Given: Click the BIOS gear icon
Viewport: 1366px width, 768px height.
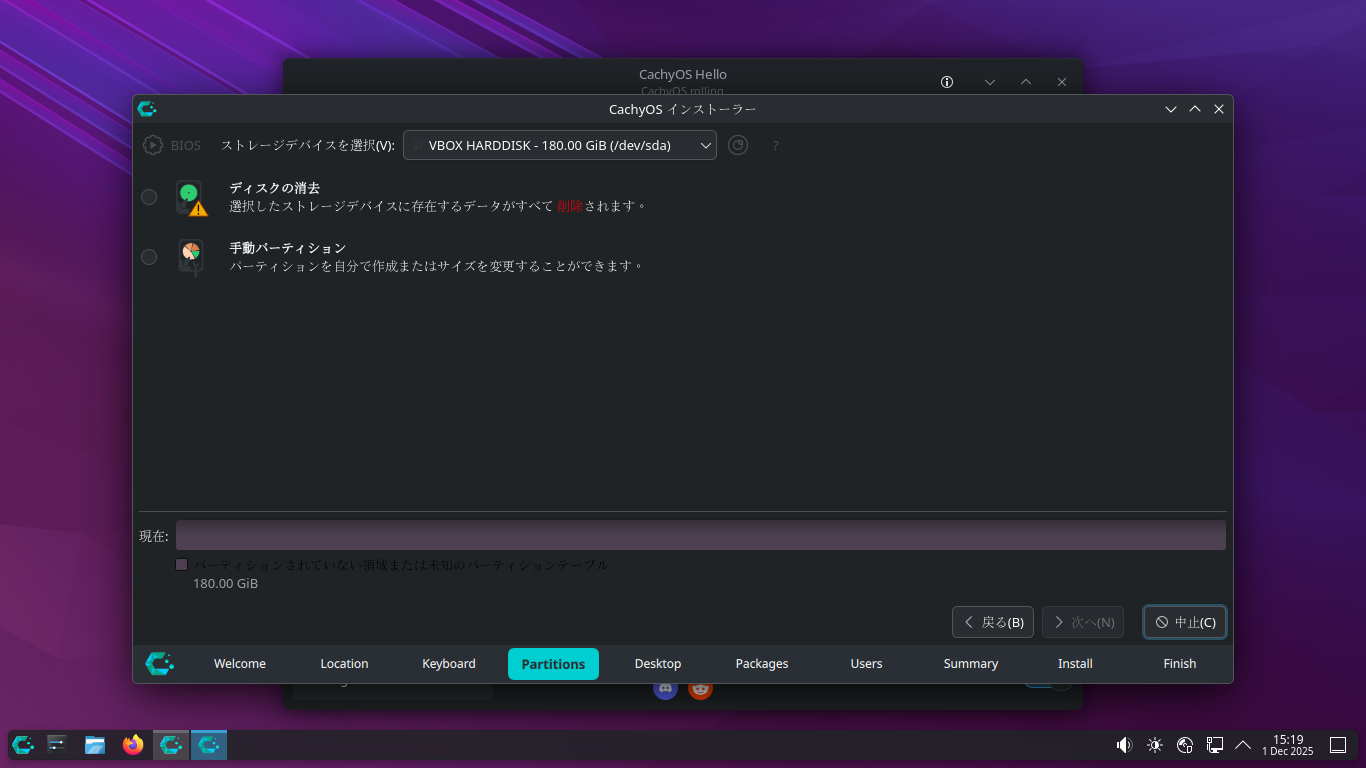Looking at the screenshot, I should pyautogui.click(x=152, y=145).
